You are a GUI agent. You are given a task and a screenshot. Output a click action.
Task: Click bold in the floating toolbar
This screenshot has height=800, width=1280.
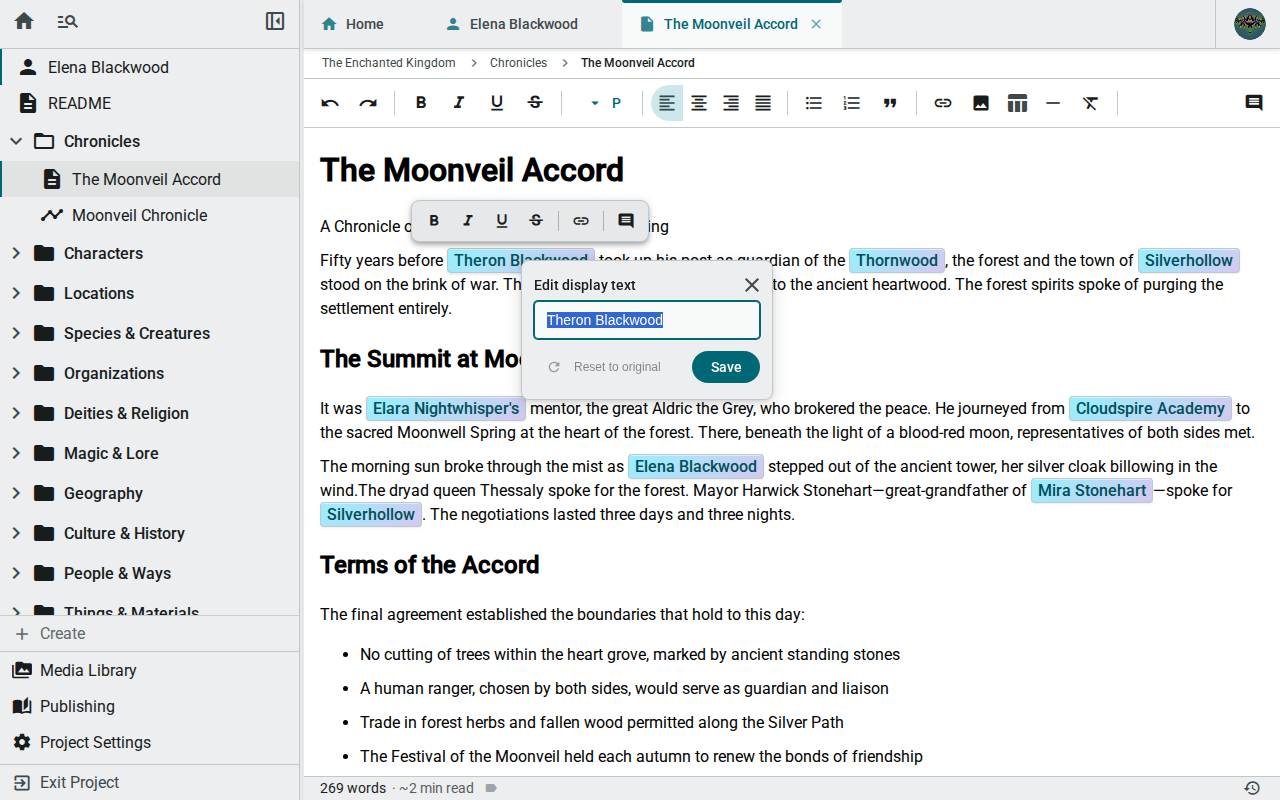434,221
